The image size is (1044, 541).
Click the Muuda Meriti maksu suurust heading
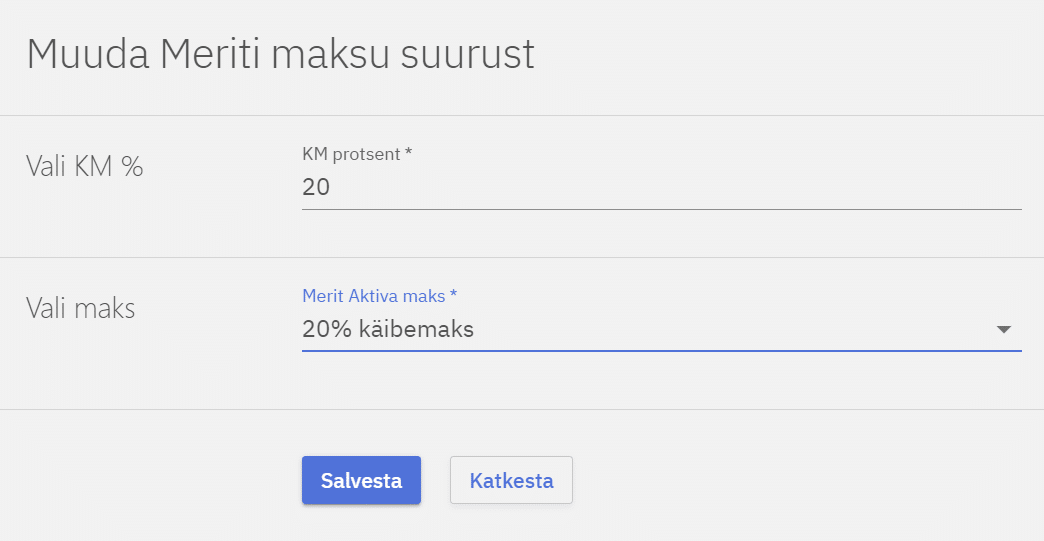(x=280, y=54)
